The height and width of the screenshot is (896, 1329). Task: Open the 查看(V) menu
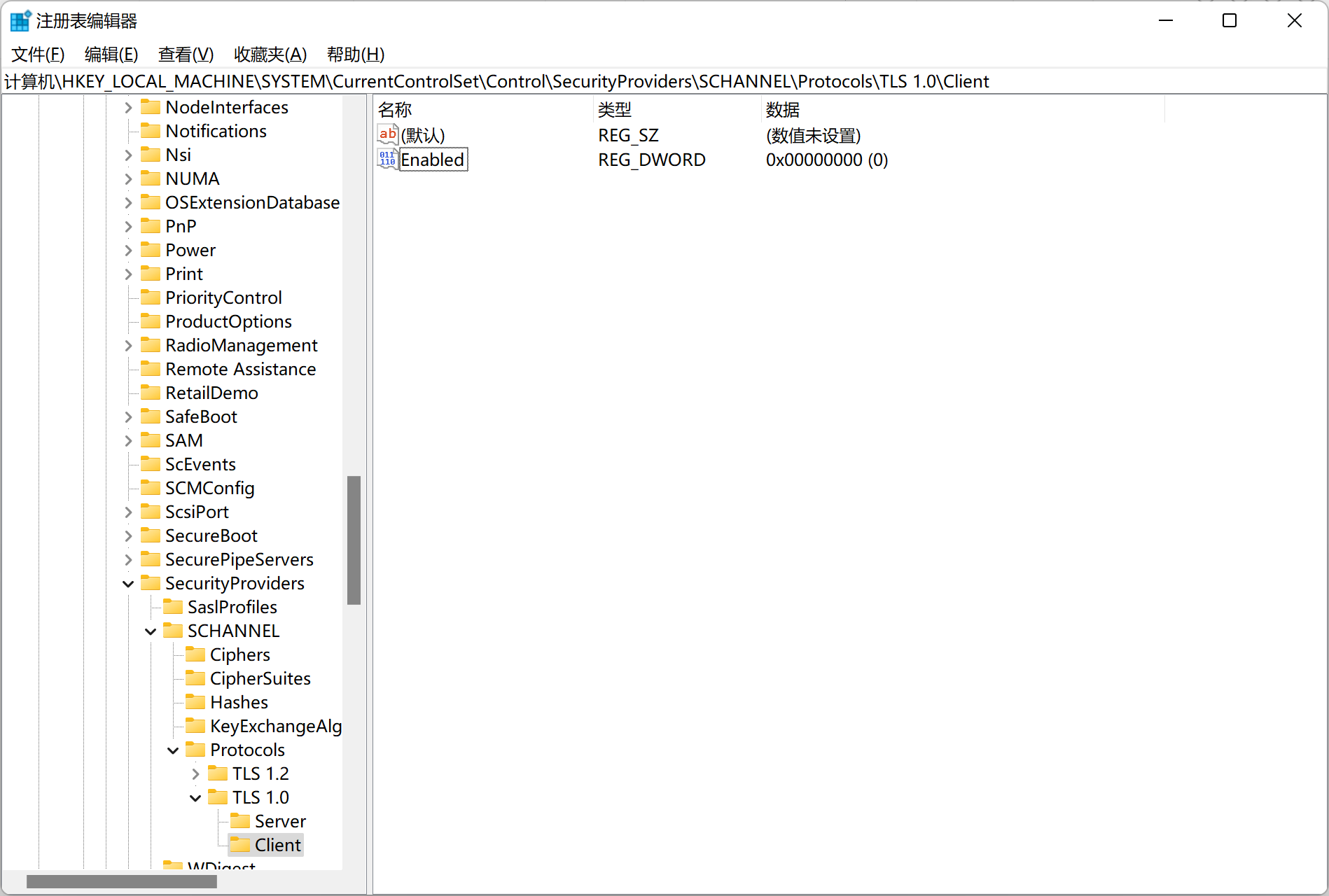coord(185,55)
